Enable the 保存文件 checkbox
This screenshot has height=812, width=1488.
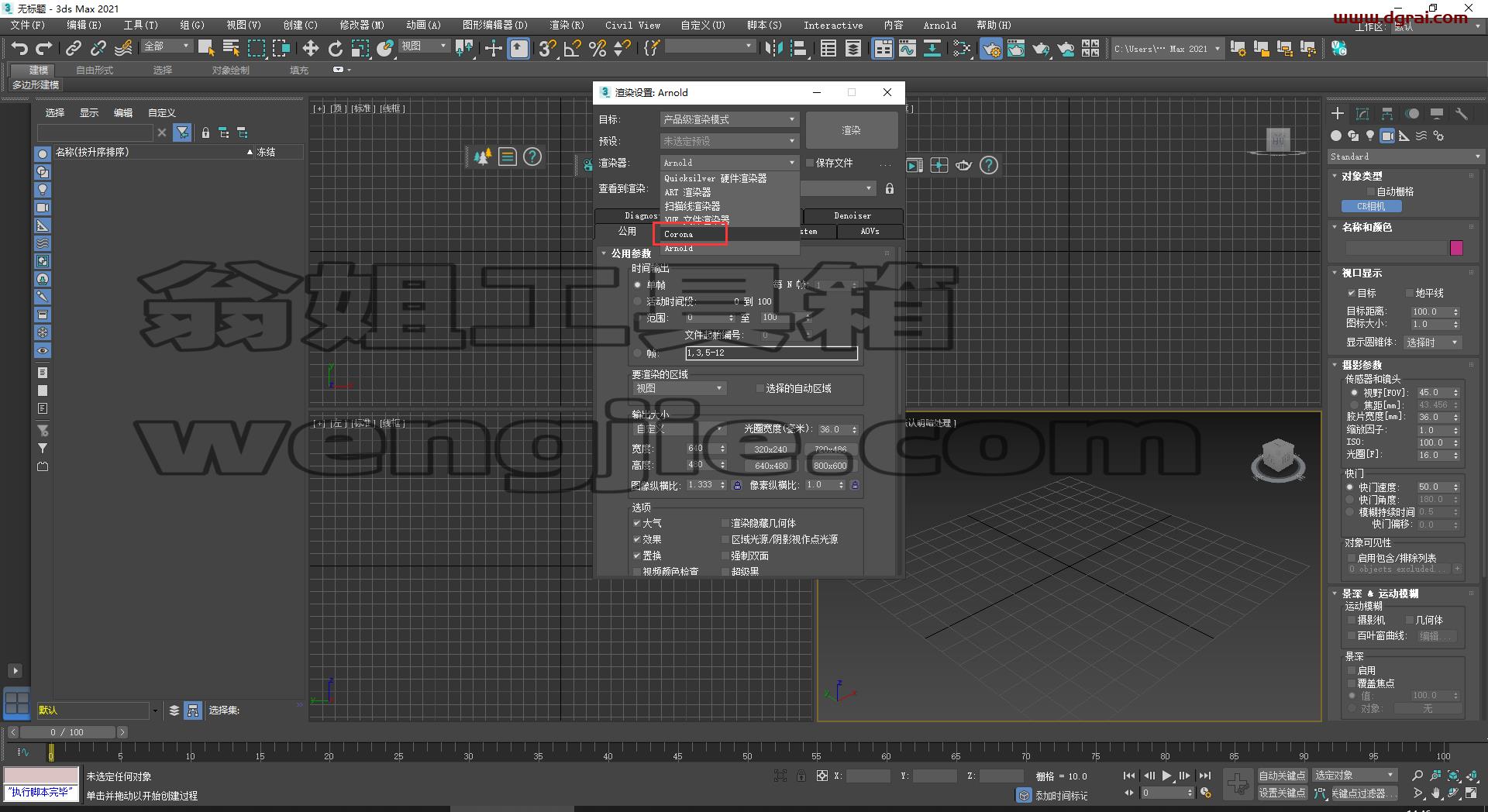(810, 163)
